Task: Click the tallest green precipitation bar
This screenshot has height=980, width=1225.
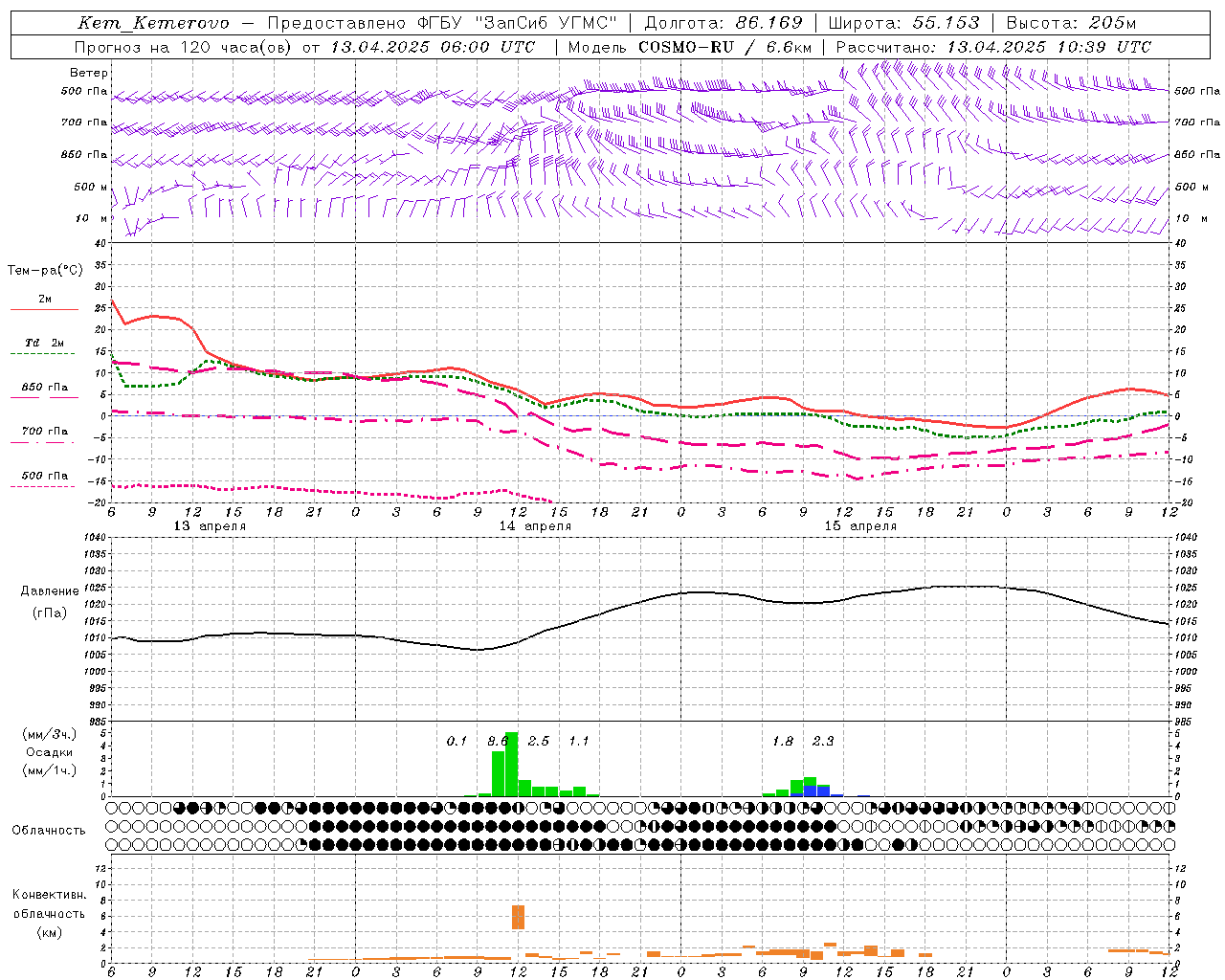Action: coord(511,764)
